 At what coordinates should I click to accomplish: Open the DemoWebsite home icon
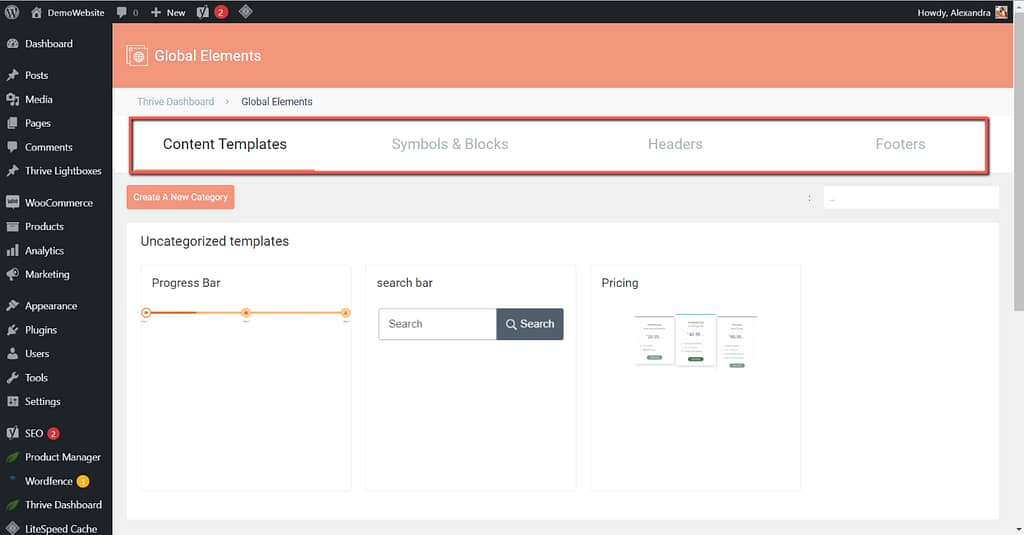click(x=37, y=12)
